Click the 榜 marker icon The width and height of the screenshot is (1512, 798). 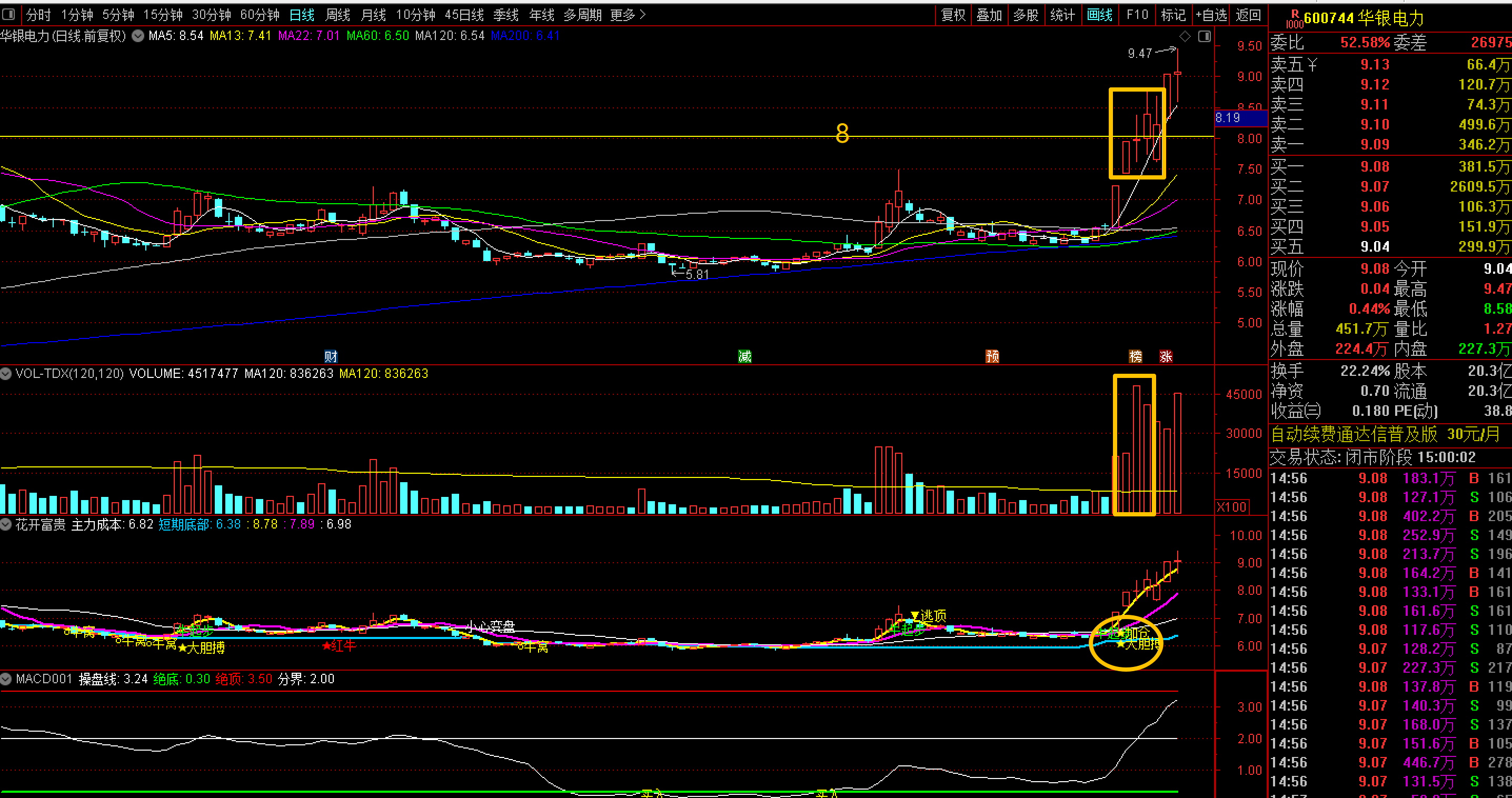click(x=1135, y=356)
